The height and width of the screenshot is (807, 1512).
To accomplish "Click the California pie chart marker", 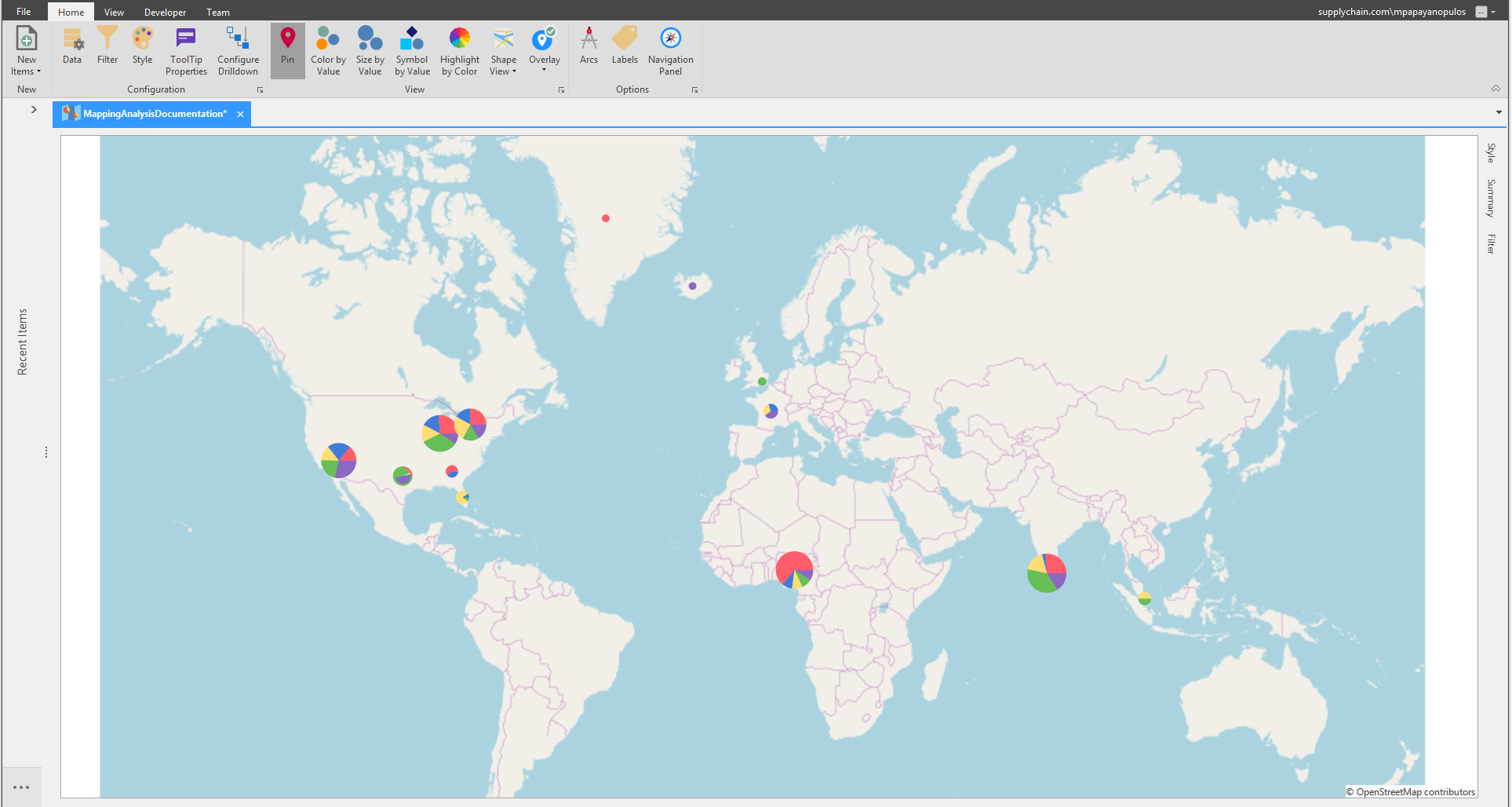I will pyautogui.click(x=339, y=461).
